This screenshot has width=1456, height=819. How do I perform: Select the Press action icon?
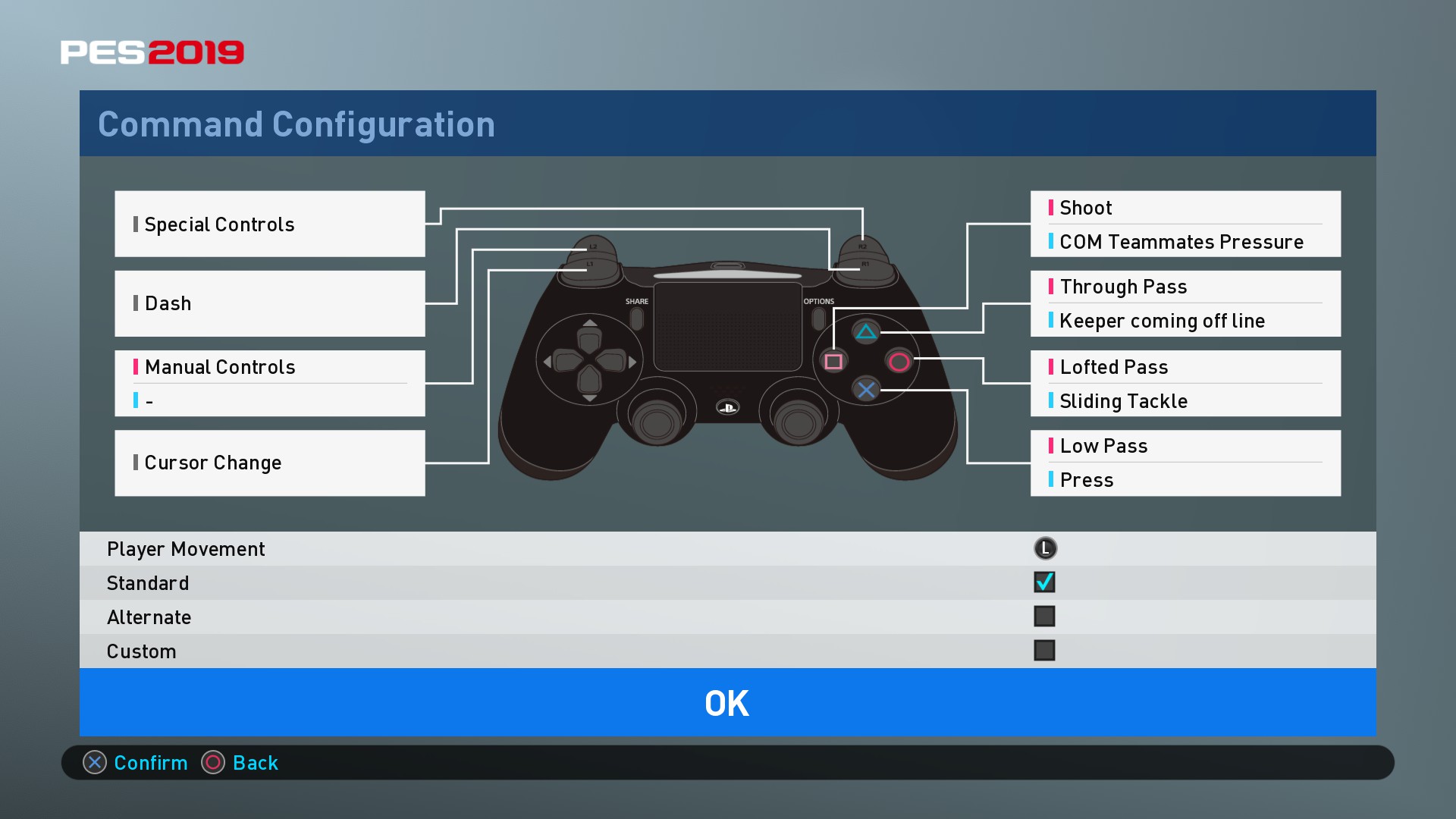[1051, 481]
